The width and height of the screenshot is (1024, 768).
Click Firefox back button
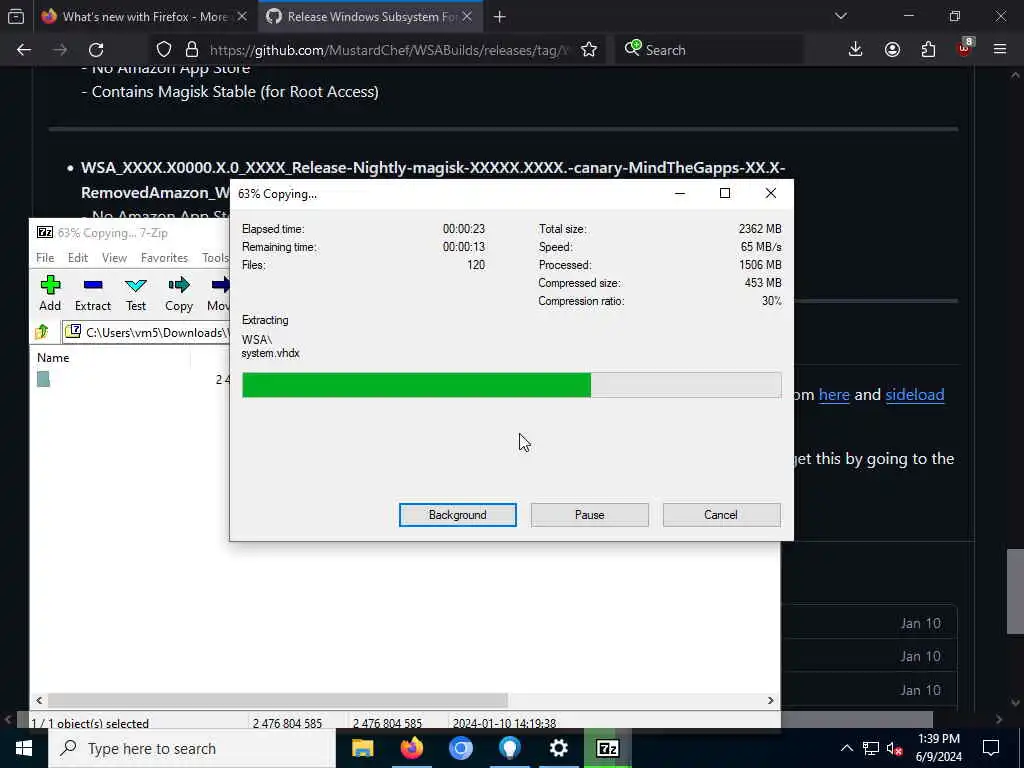click(24, 50)
